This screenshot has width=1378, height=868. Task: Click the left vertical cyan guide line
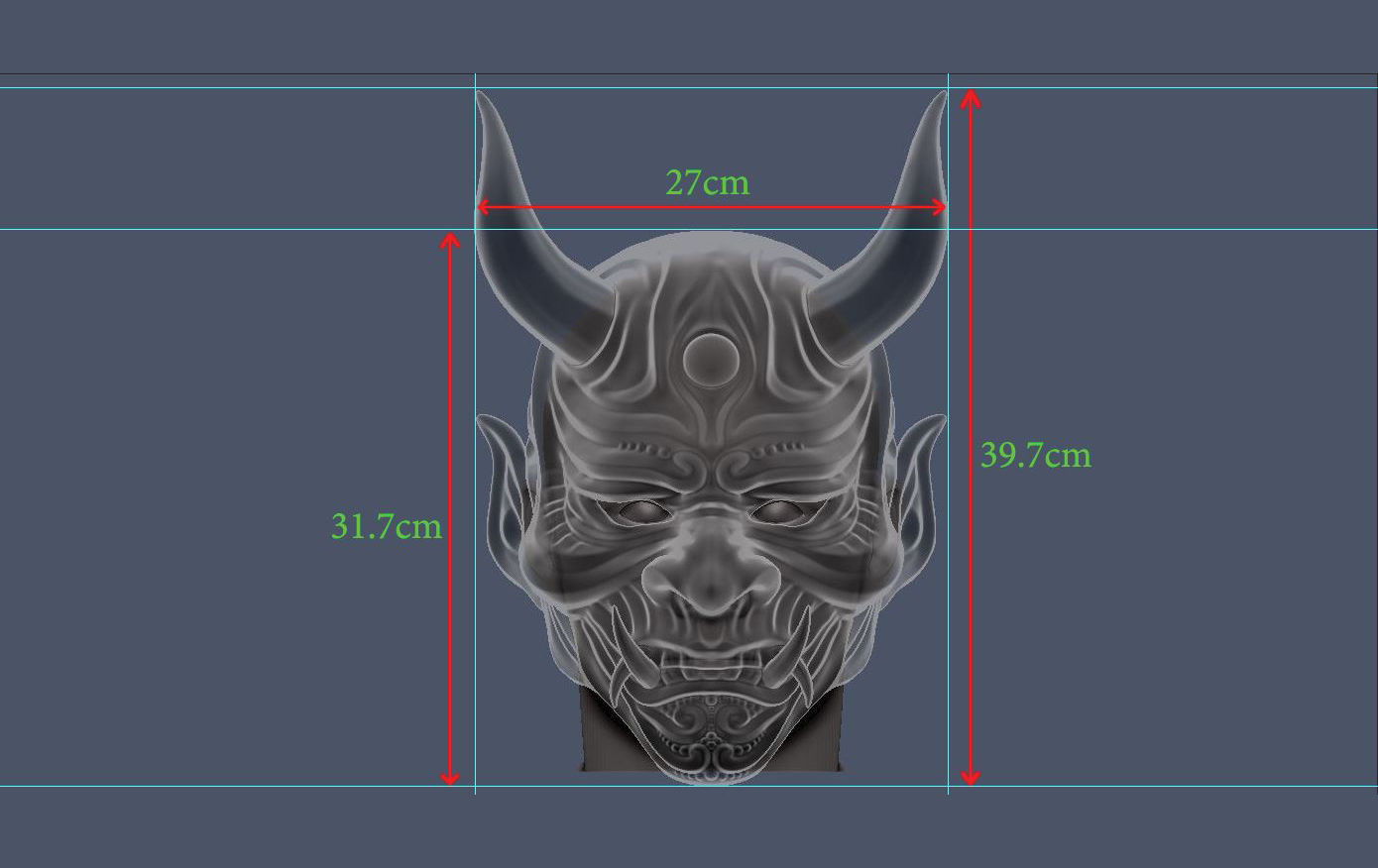475,433
